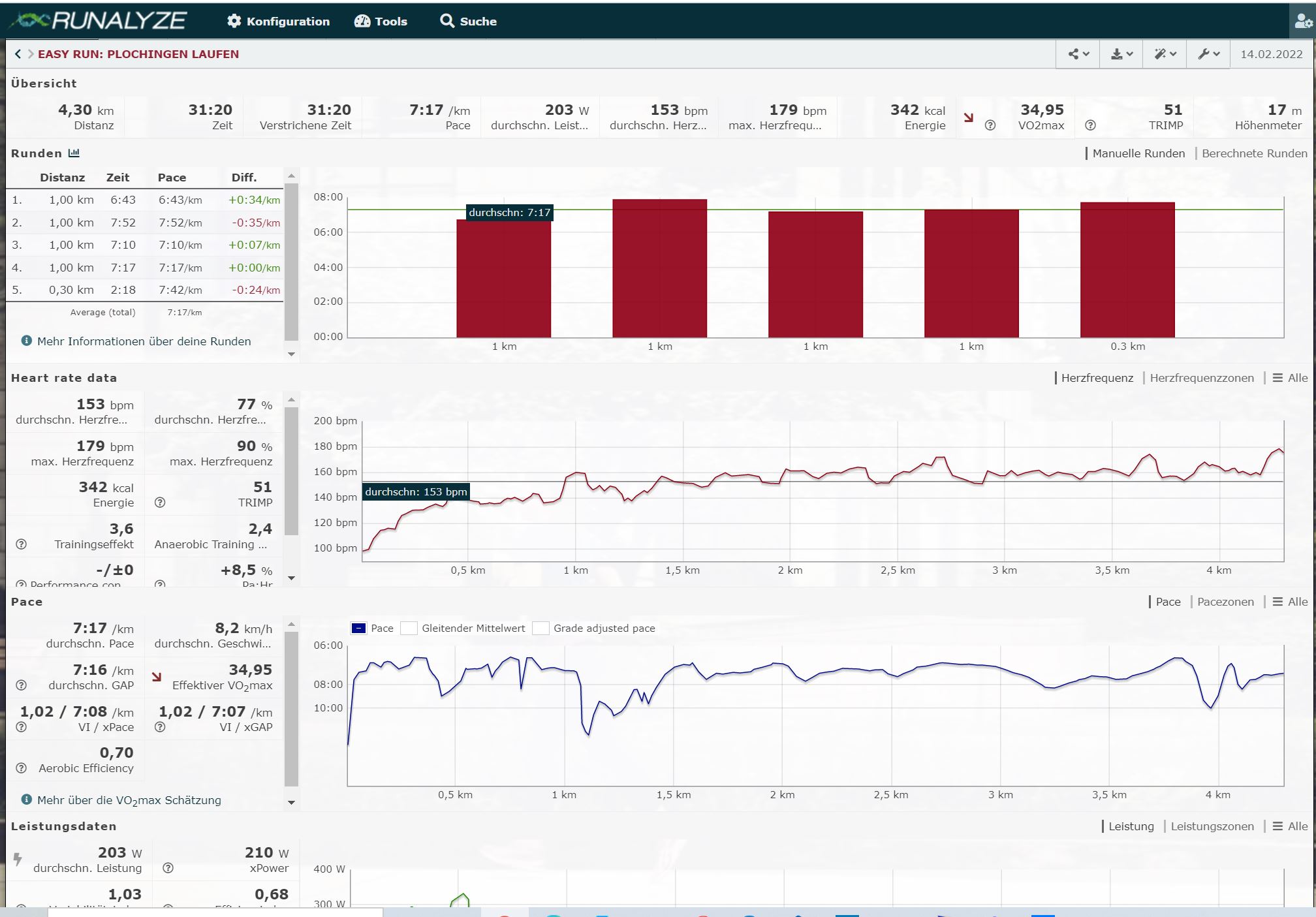This screenshot has height=917, width=1316.
Task: Open Mehr Informationen über deine Runden link
Action: pos(144,341)
